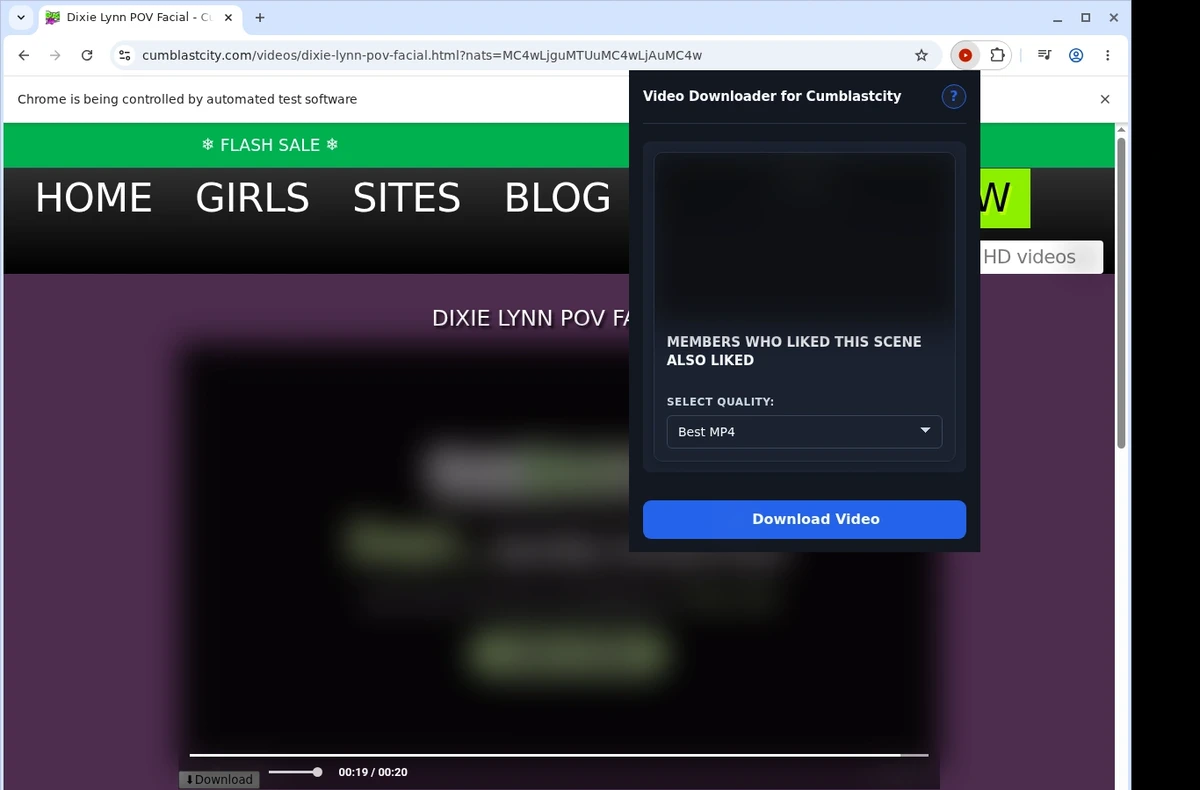
Task: Open help in Video Downloader popup
Action: click(953, 96)
